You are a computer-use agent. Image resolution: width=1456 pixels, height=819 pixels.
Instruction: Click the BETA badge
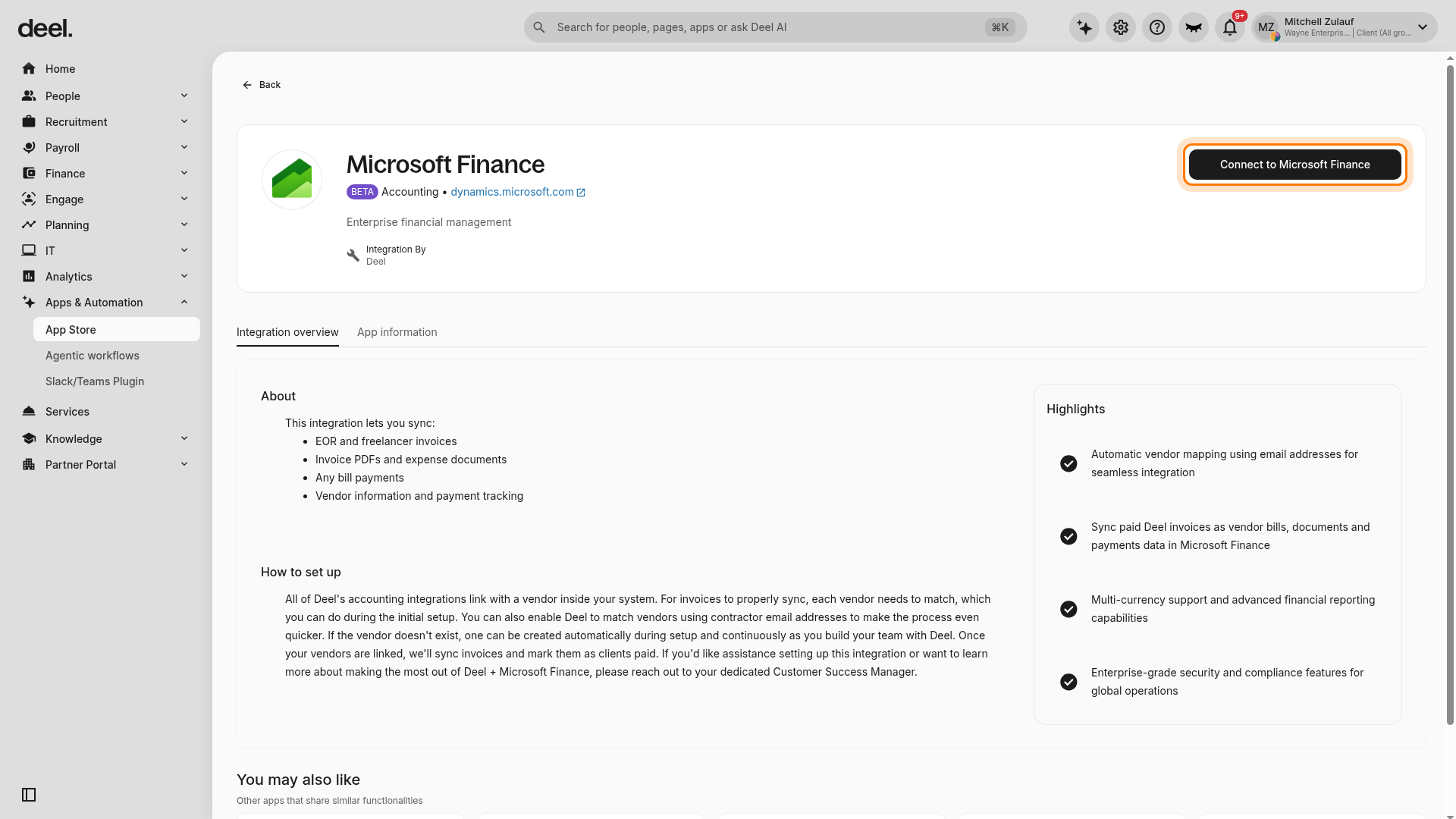click(362, 192)
